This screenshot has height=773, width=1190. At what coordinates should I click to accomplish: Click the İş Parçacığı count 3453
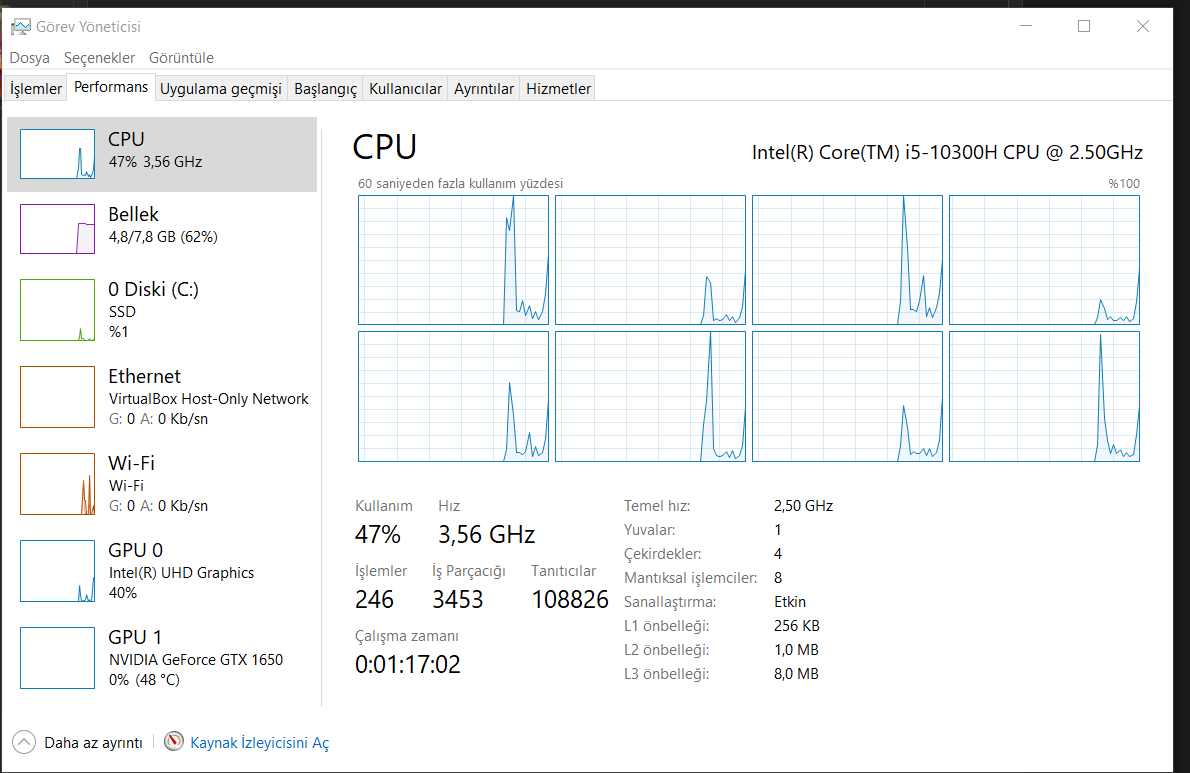point(458,599)
